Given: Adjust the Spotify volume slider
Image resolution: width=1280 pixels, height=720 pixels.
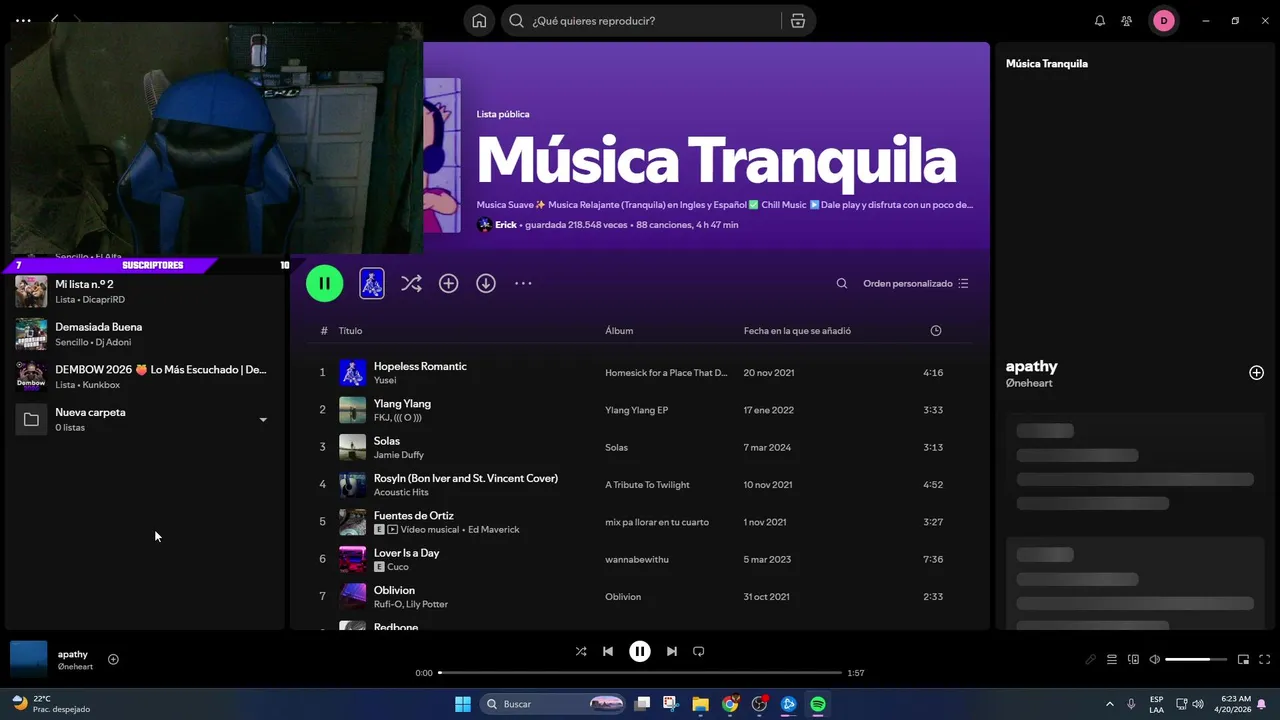Looking at the screenshot, I should pyautogui.click(x=1196, y=660).
